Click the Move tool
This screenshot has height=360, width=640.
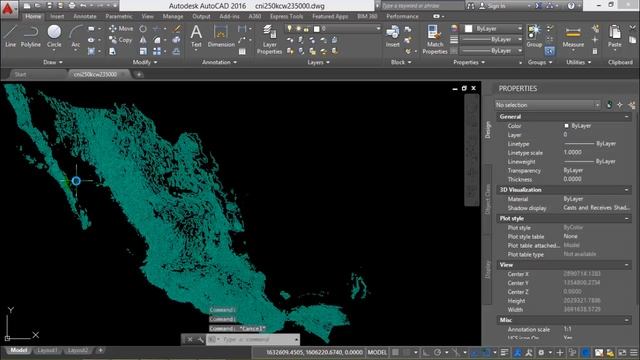point(121,29)
